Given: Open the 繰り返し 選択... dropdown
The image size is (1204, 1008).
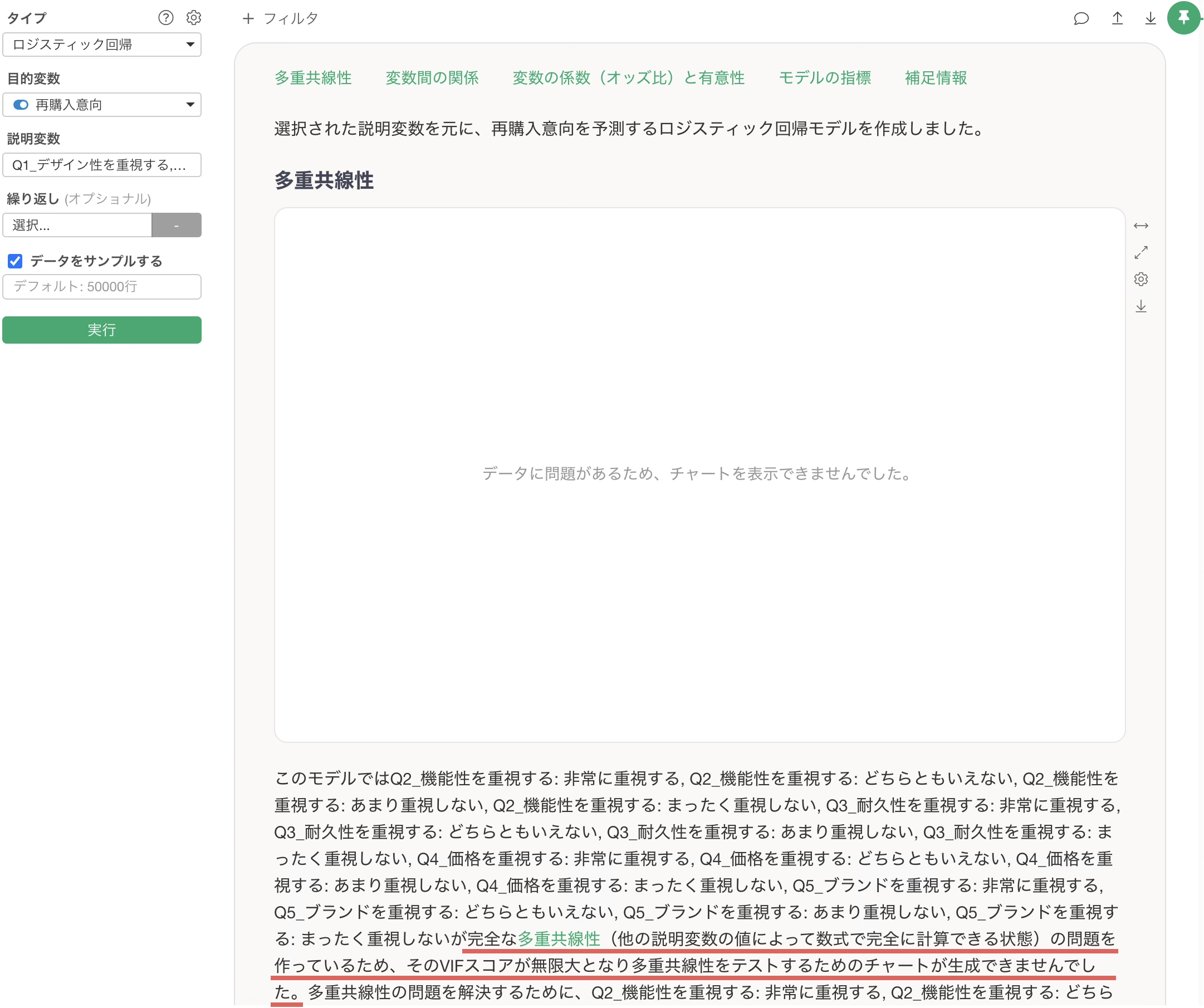Looking at the screenshot, I should pyautogui.click(x=77, y=226).
